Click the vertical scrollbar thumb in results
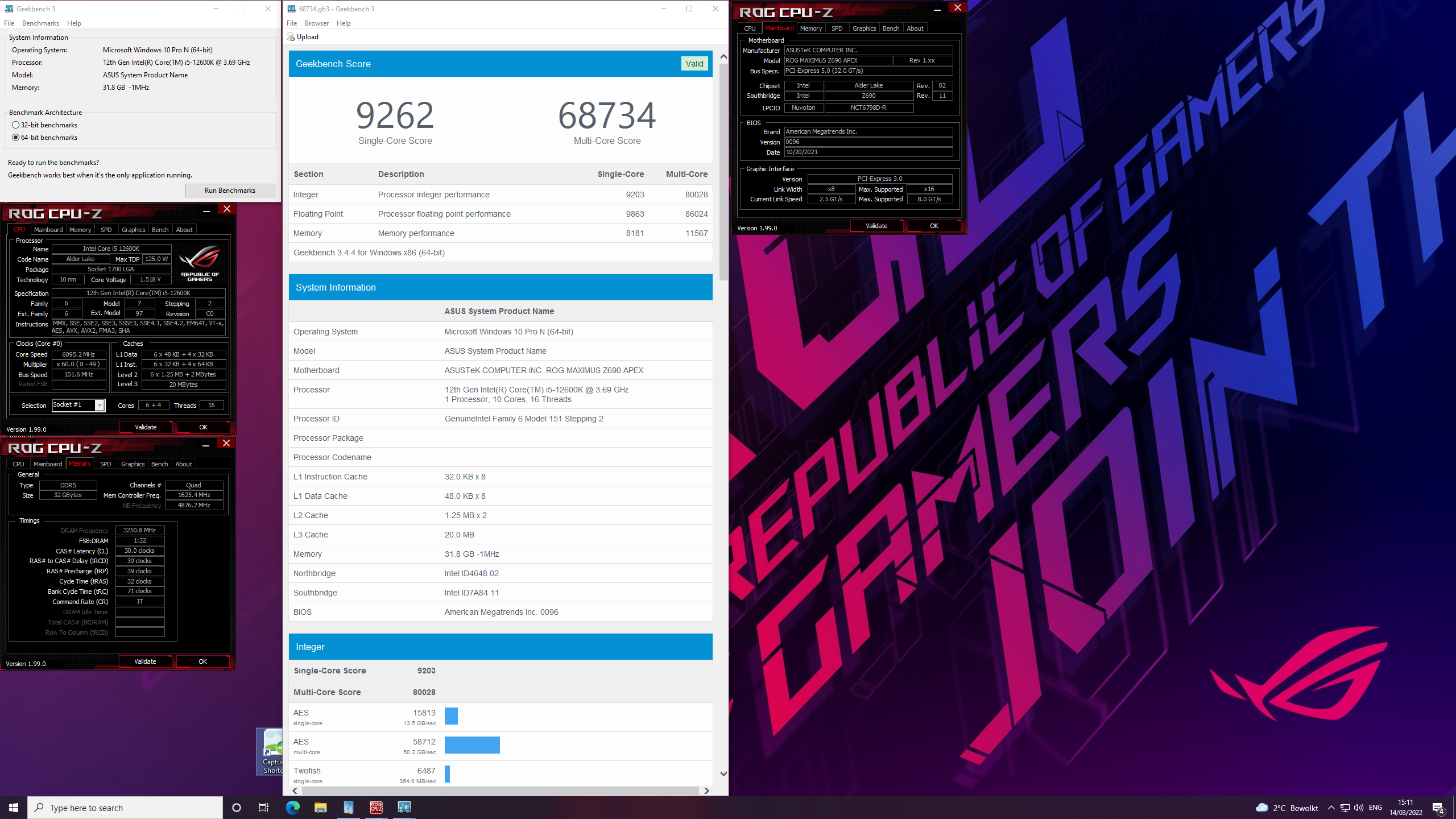The width and height of the screenshot is (1456, 819). tap(723, 172)
